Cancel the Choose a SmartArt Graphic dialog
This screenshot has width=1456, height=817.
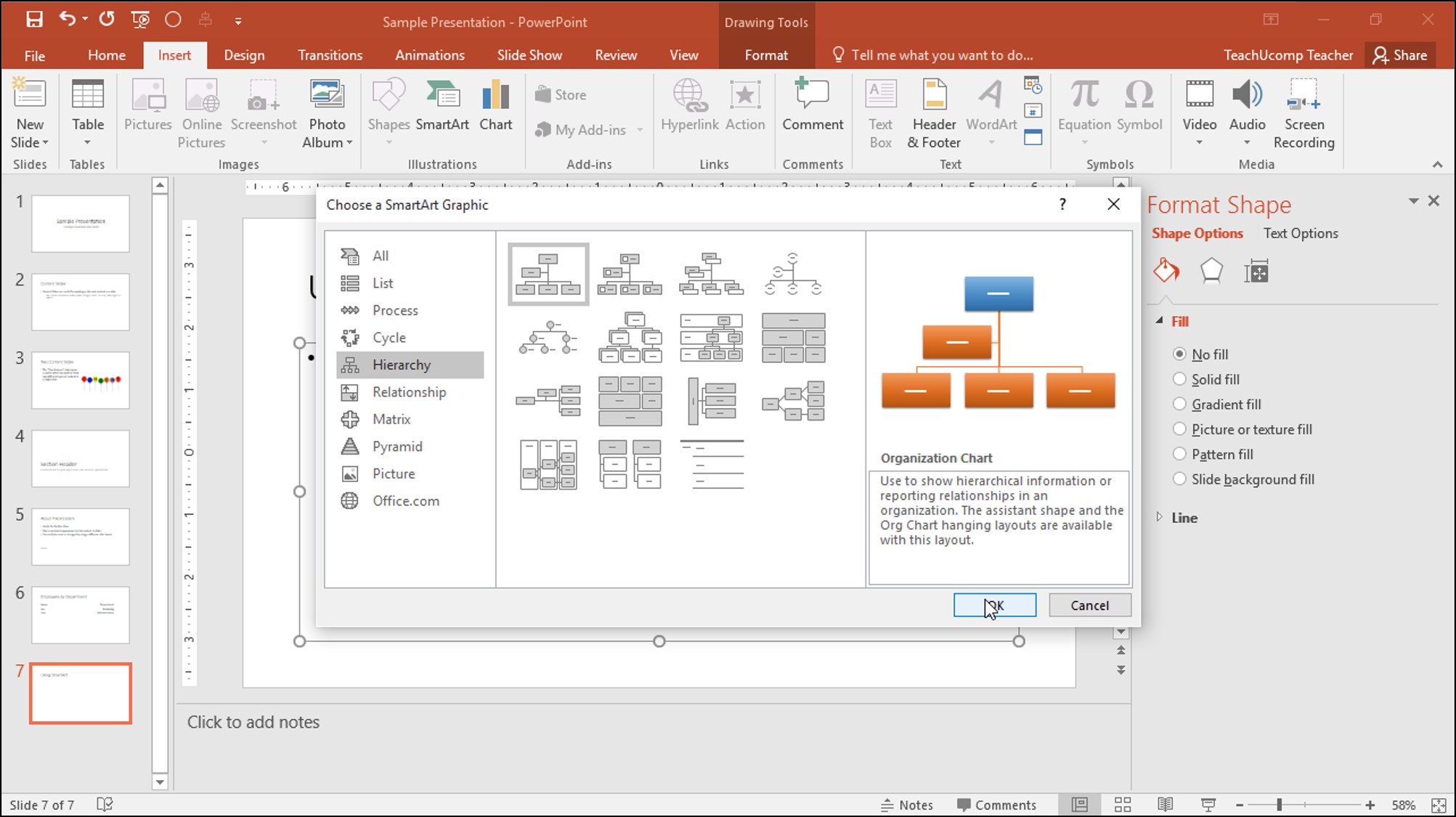tap(1089, 605)
